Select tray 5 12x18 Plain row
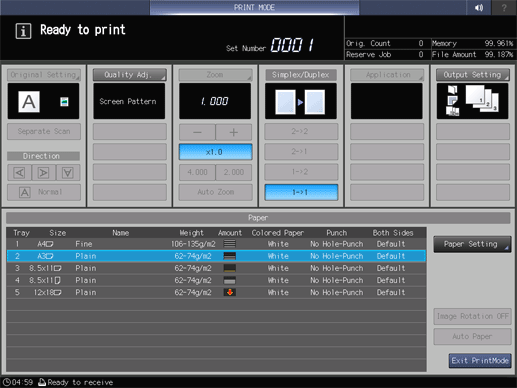The width and height of the screenshot is (517, 388). (216, 292)
